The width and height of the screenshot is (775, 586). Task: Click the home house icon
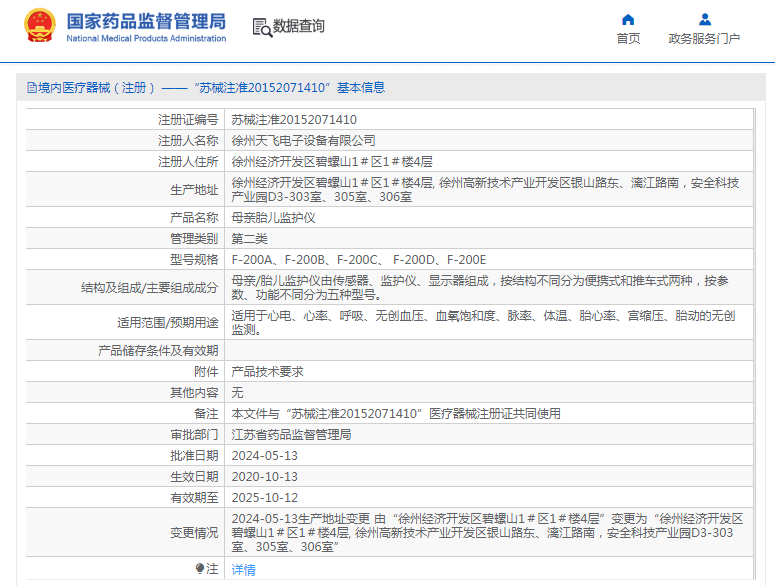click(628, 20)
